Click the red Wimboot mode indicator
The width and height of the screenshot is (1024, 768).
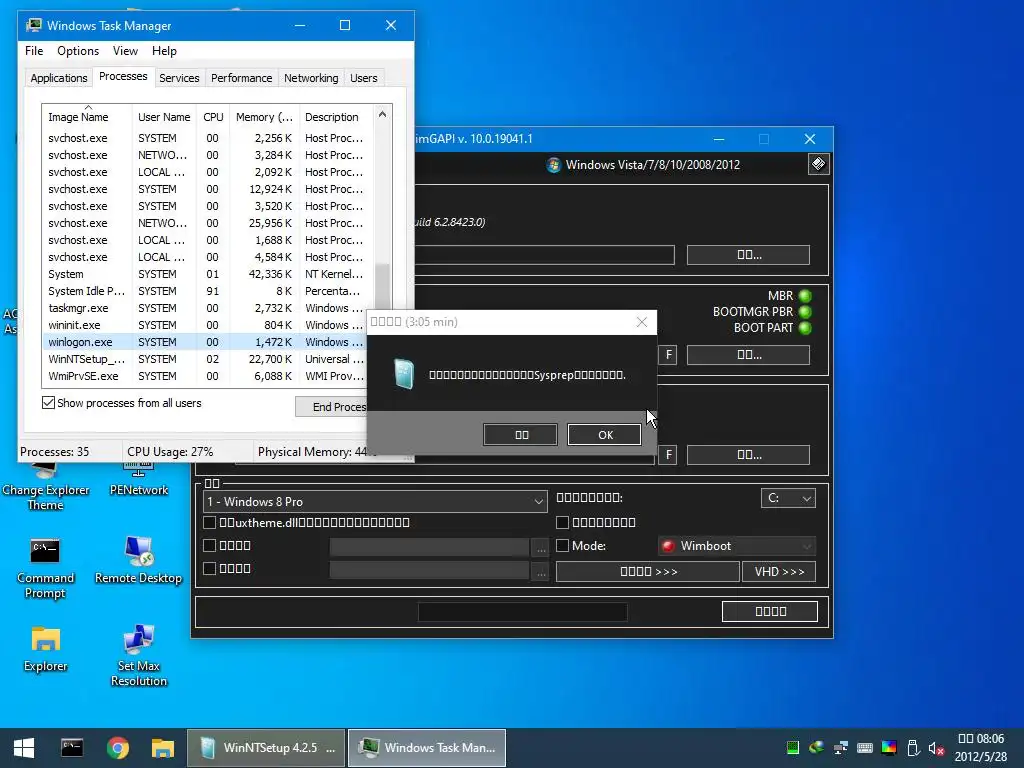pos(667,546)
